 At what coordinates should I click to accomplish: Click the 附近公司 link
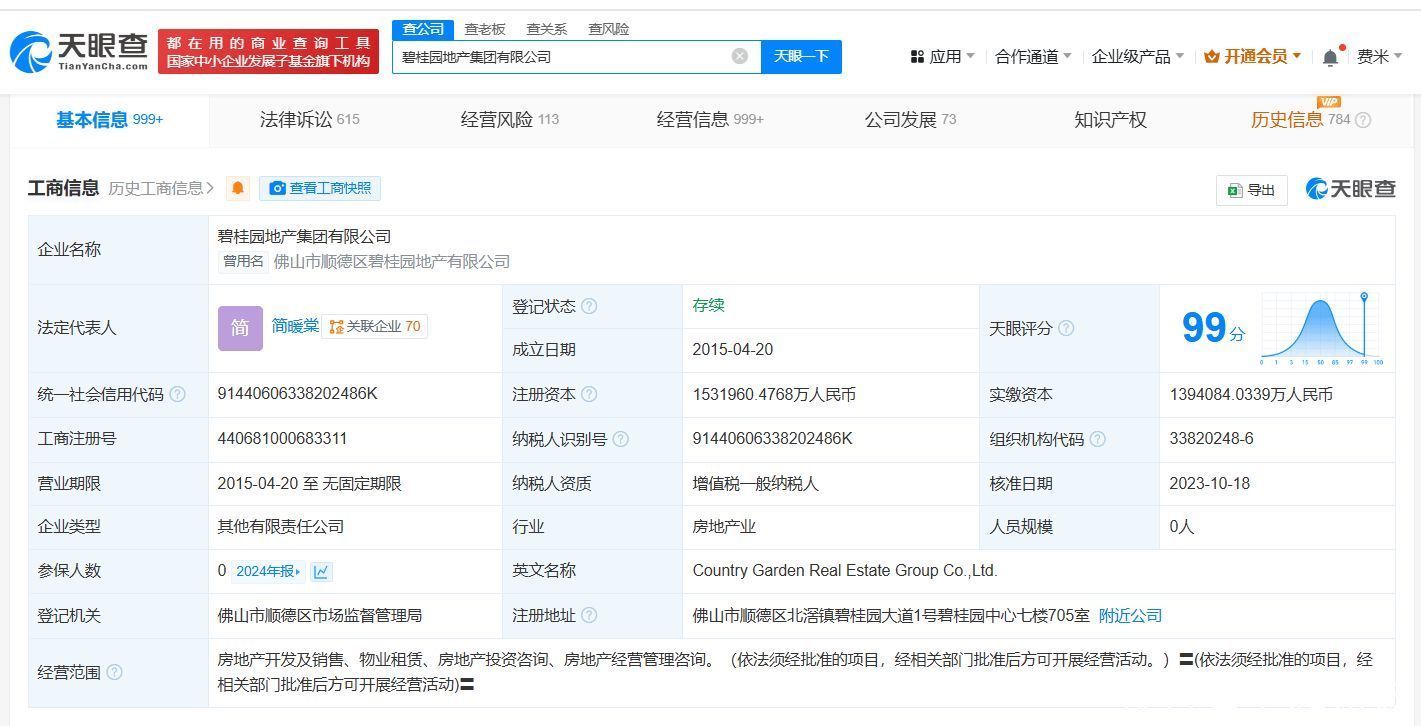1130,616
